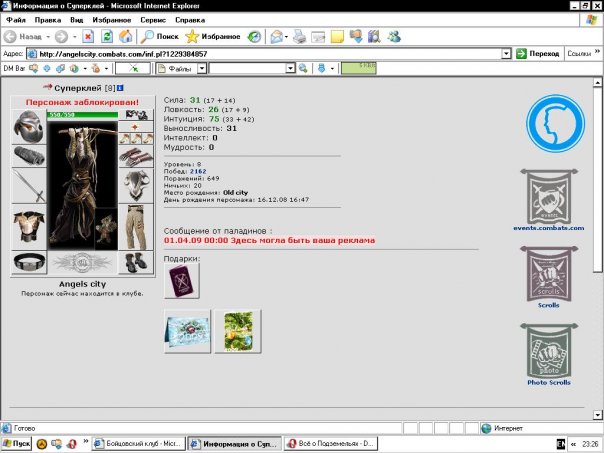
Task: Expand Назад history dropdown arrow
Action: [48, 37]
